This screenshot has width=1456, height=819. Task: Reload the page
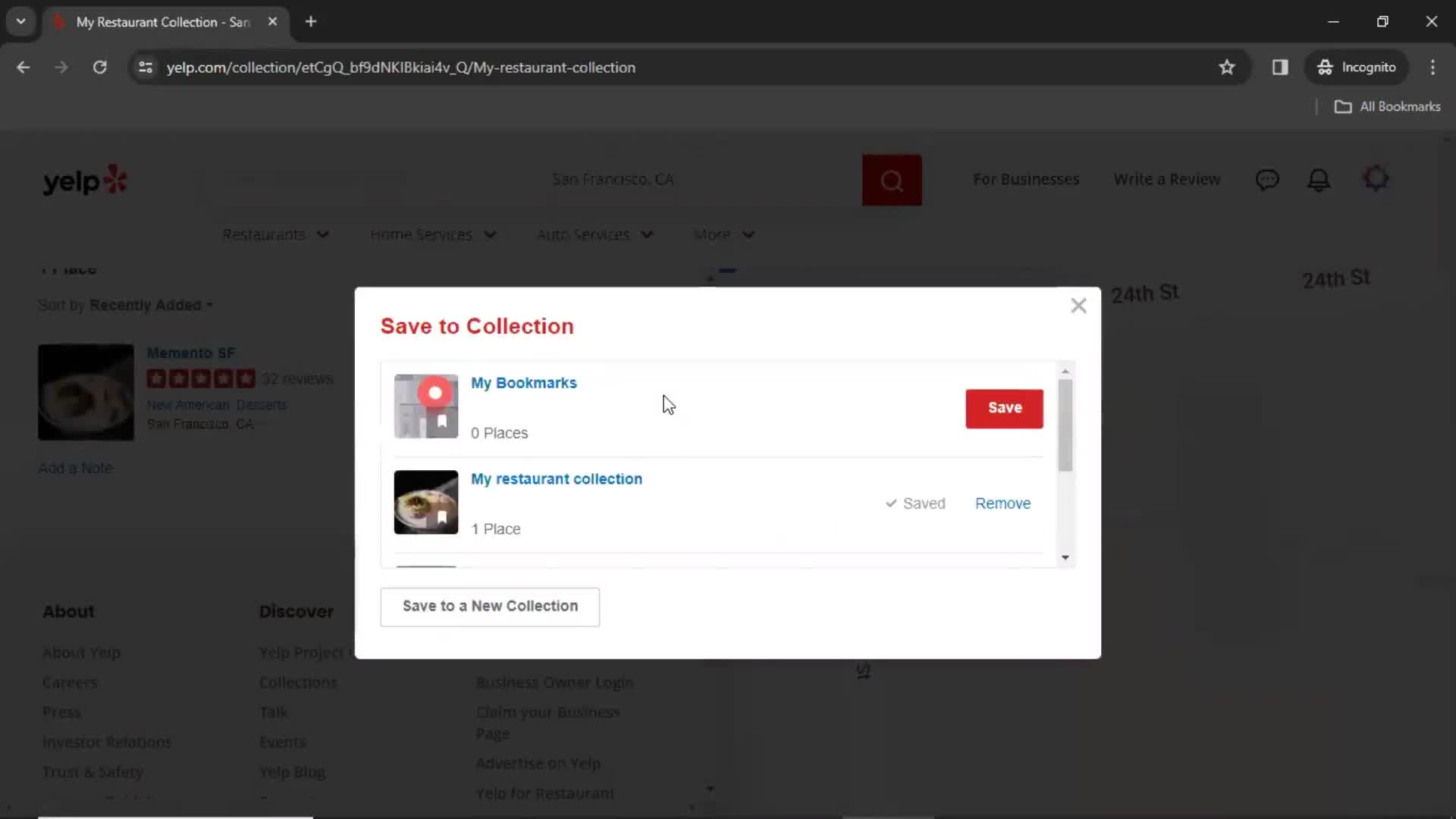[100, 67]
